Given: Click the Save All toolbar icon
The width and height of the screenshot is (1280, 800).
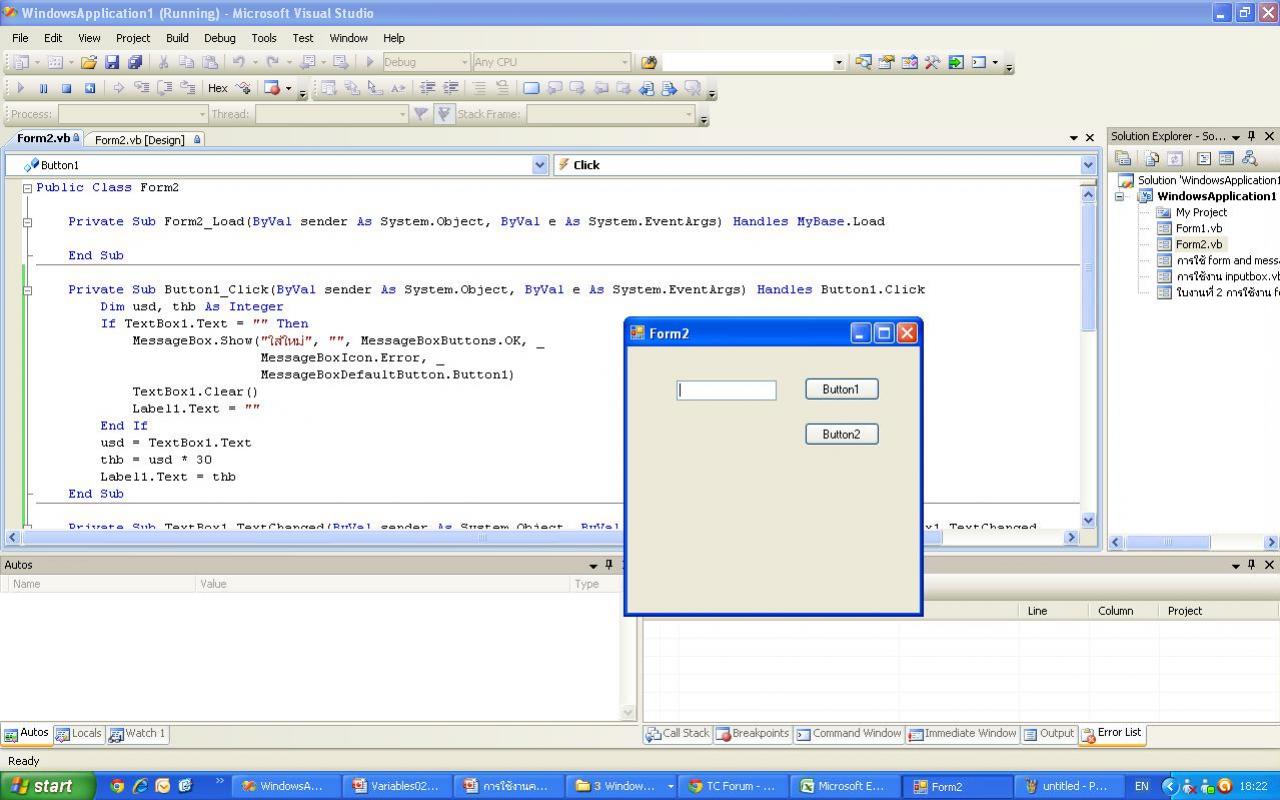Looking at the screenshot, I should point(135,62).
